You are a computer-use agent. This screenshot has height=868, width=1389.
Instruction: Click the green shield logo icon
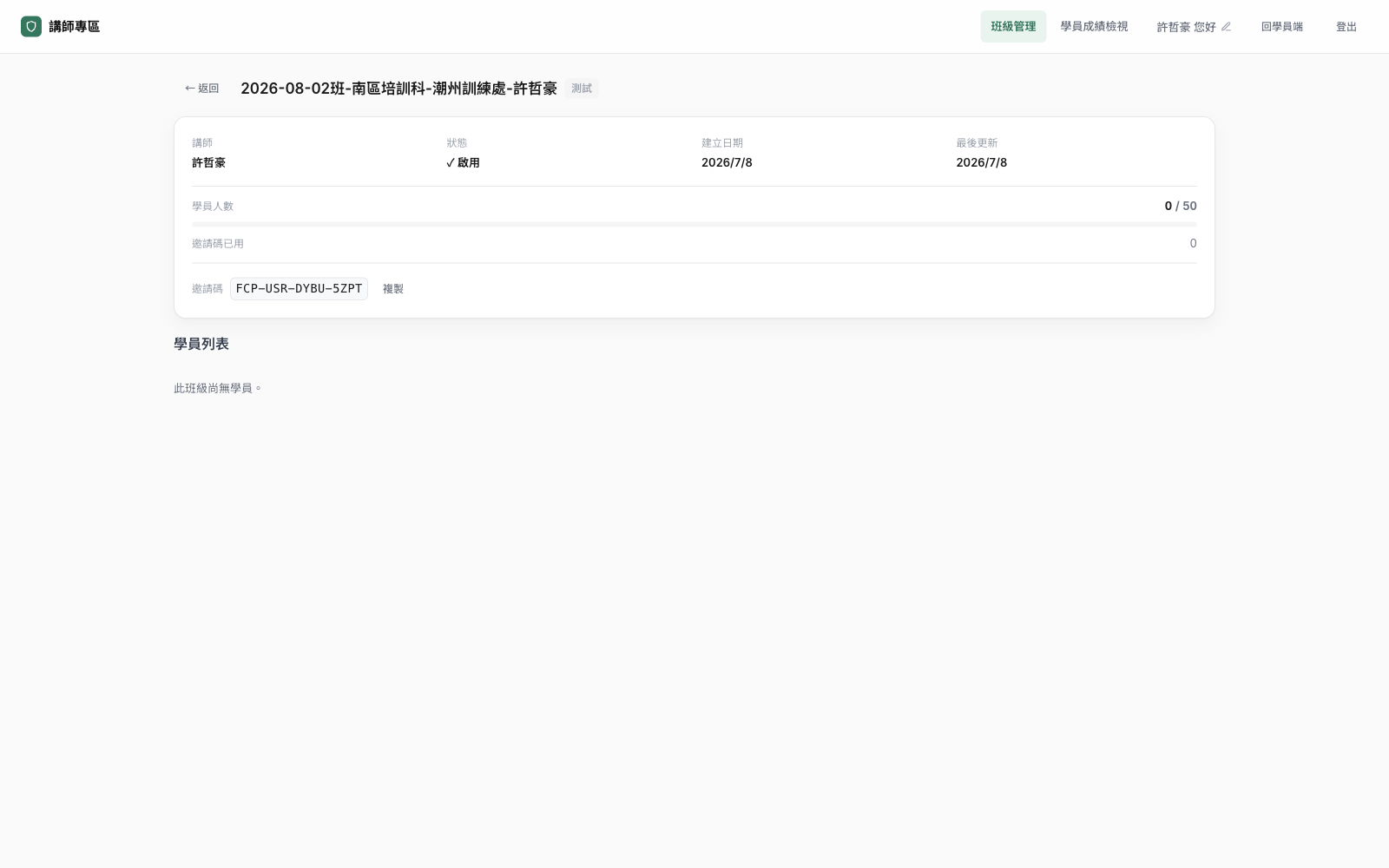pos(31,27)
